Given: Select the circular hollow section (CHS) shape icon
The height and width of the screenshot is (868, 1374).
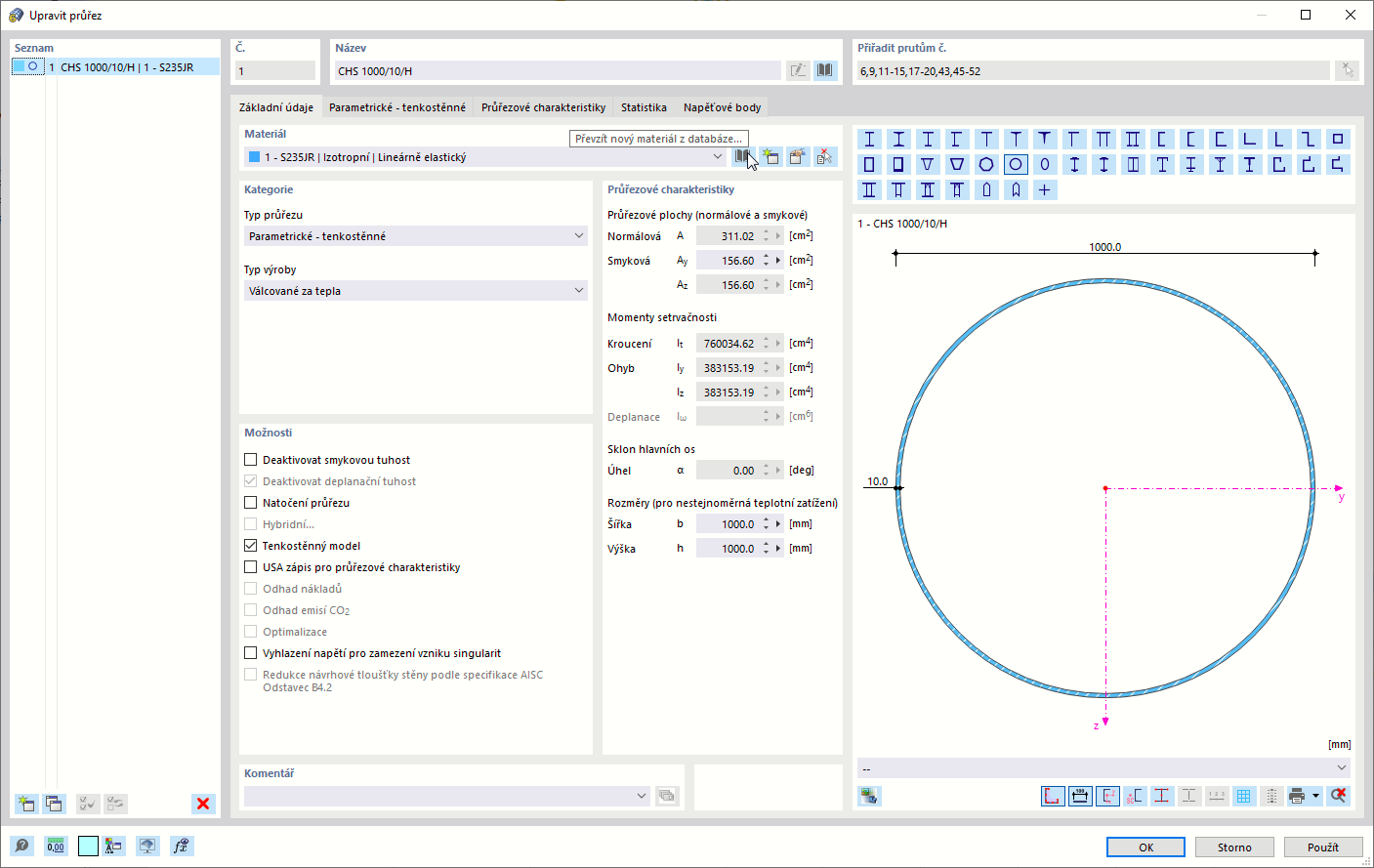Looking at the screenshot, I should click(x=1016, y=164).
